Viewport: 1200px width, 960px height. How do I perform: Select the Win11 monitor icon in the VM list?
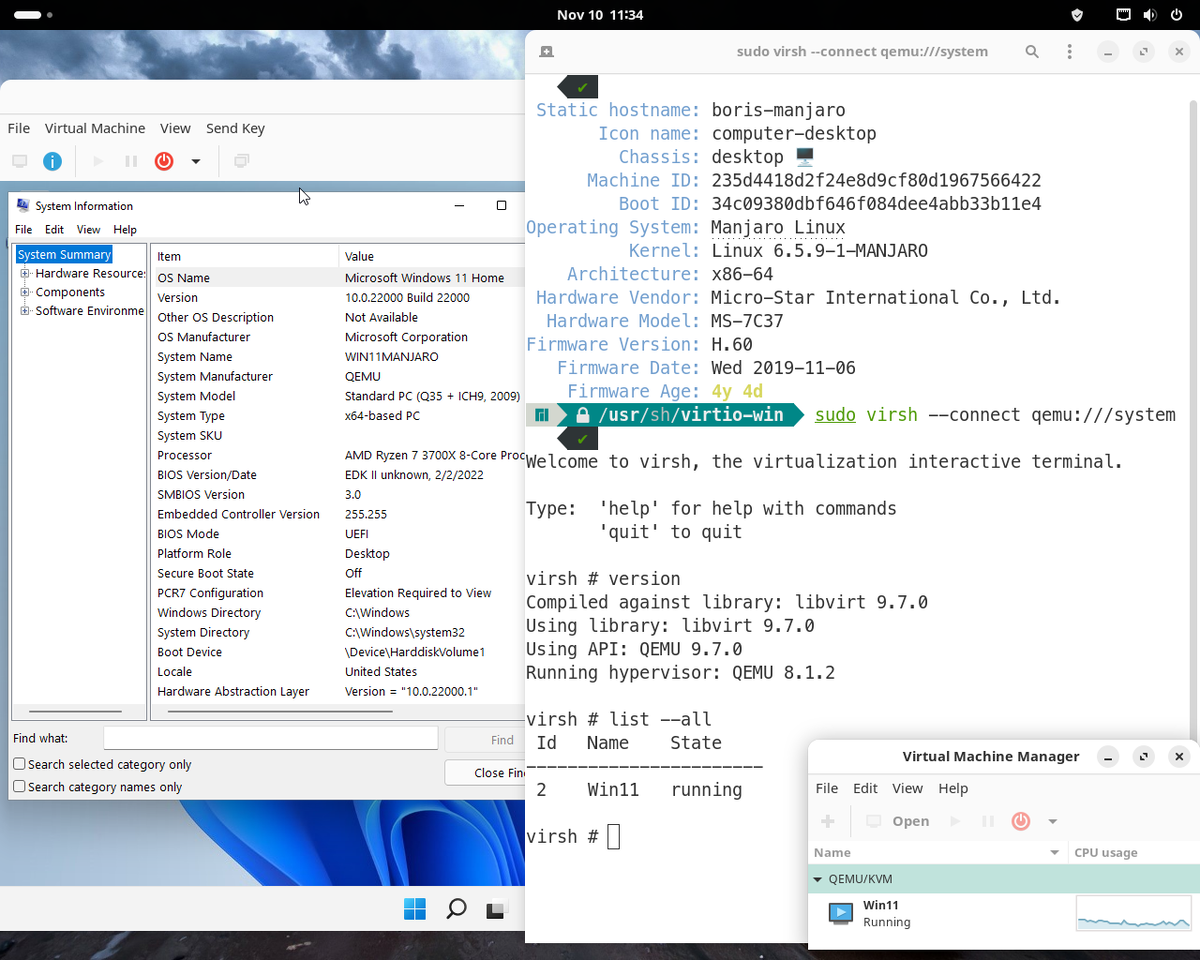coord(840,912)
